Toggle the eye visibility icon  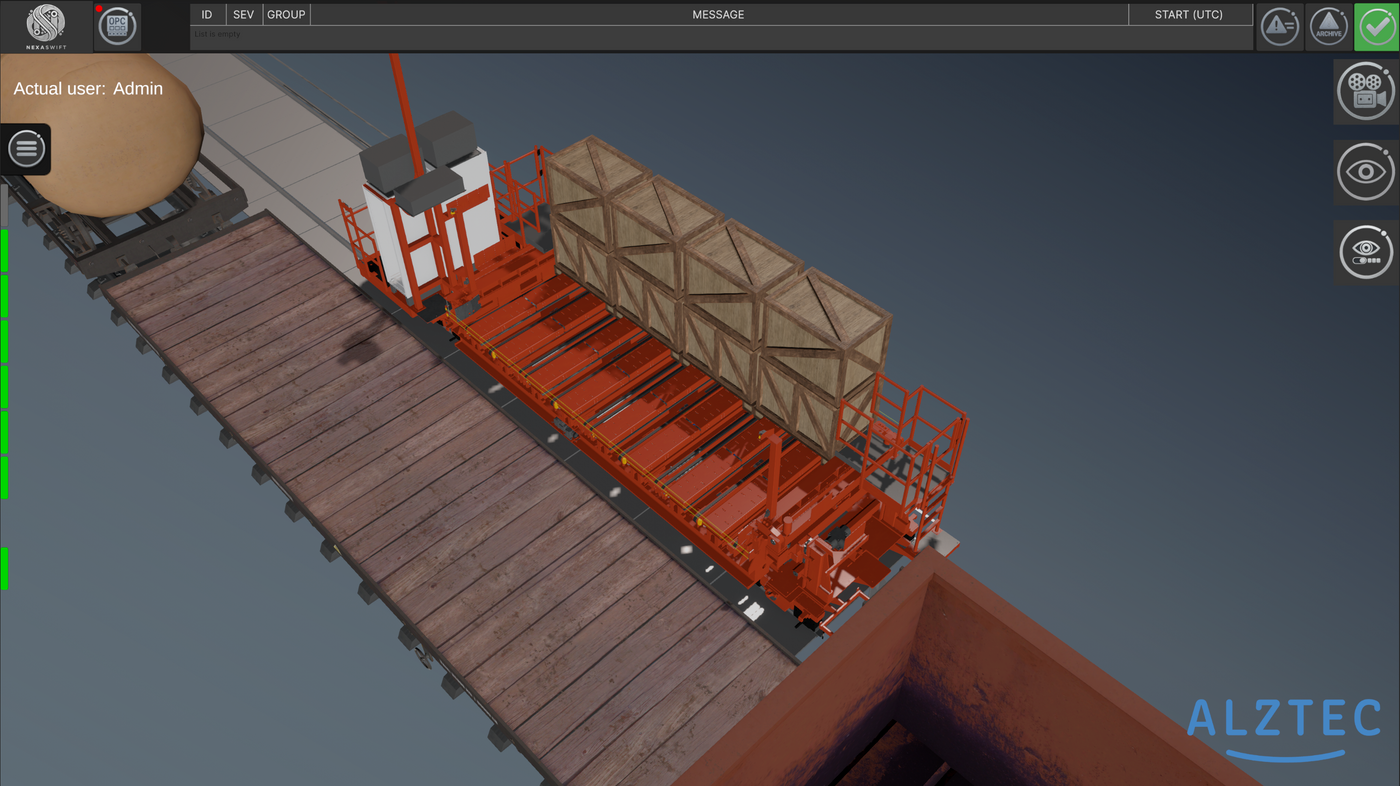click(x=1366, y=172)
